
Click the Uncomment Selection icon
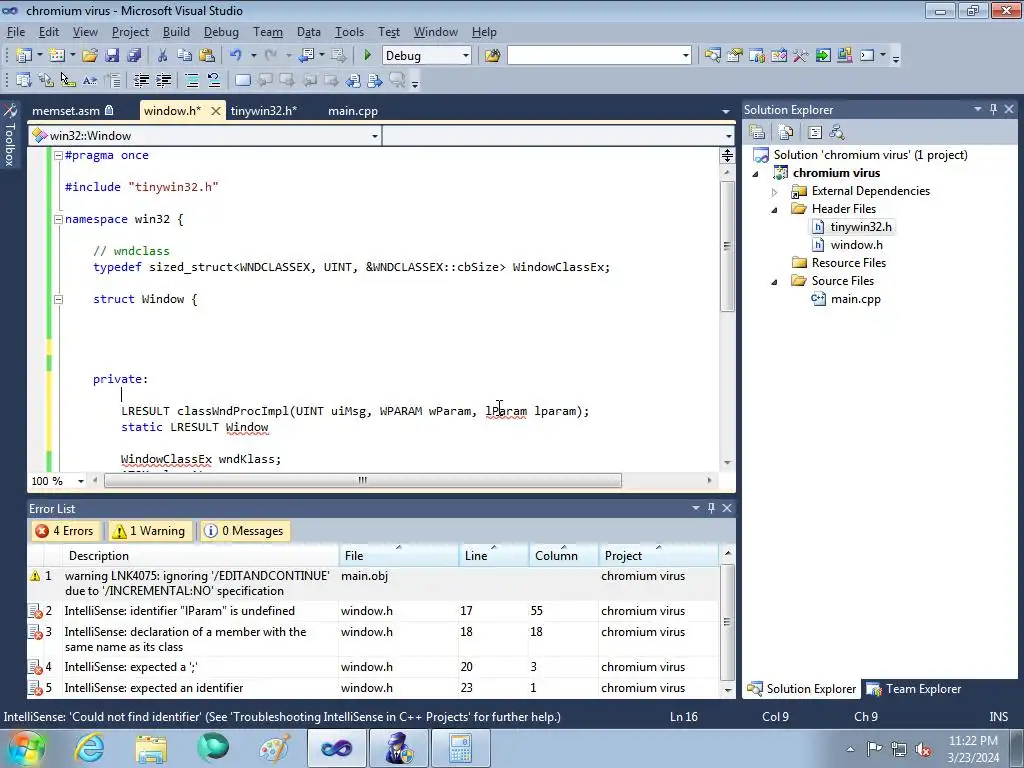(214, 80)
